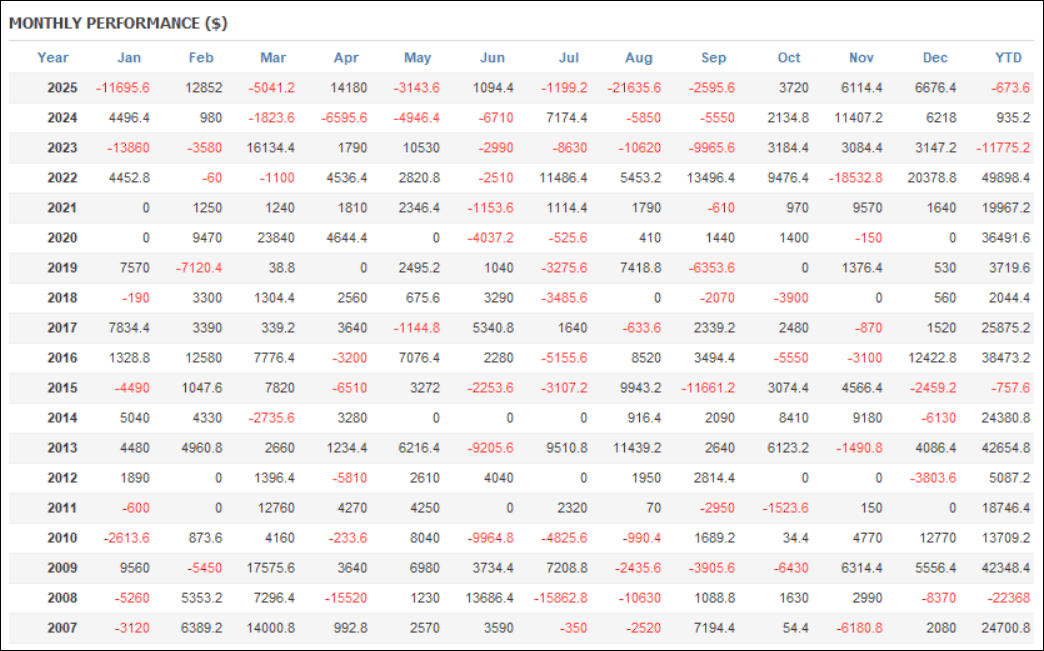Select the Dec column header
The width and height of the screenshot is (1044, 651).
point(935,58)
